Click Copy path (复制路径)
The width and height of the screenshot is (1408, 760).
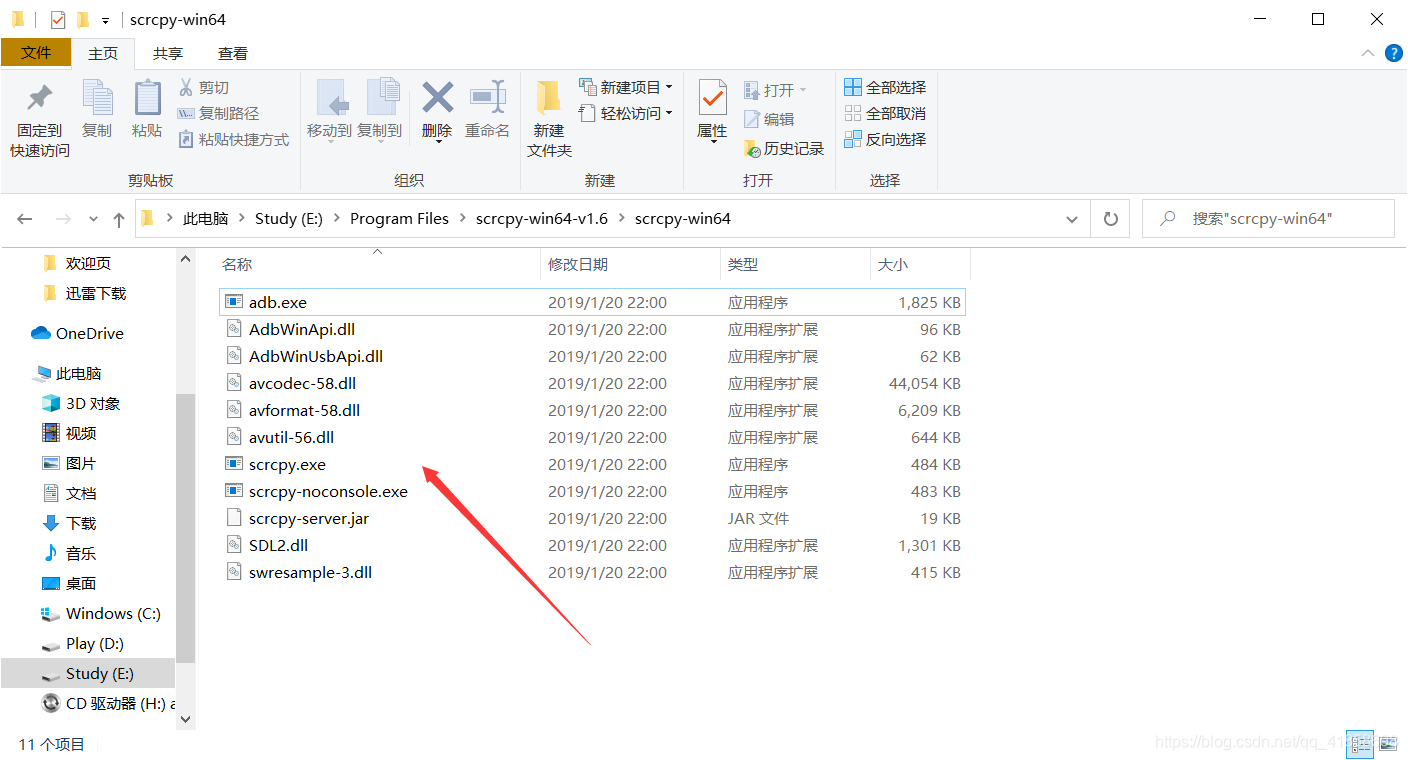pyautogui.click(x=219, y=114)
